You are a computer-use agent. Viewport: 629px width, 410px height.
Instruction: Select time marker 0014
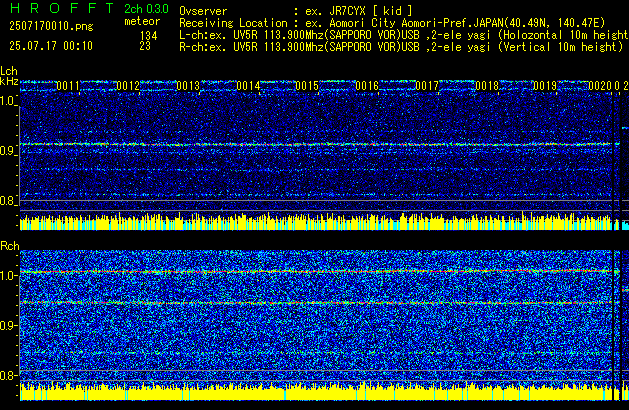[248, 86]
